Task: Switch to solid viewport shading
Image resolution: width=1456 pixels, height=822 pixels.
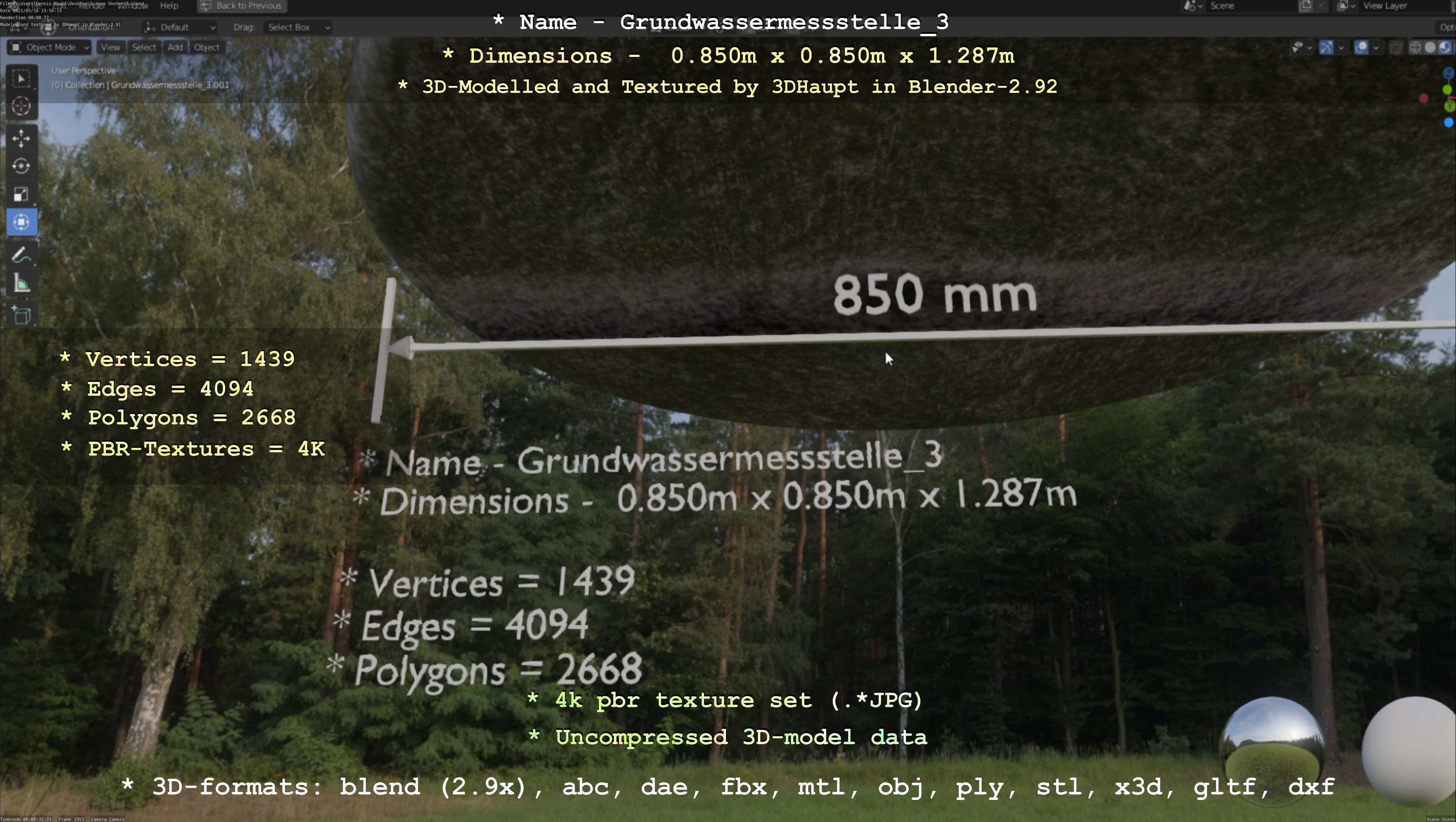Action: pos(1430,47)
